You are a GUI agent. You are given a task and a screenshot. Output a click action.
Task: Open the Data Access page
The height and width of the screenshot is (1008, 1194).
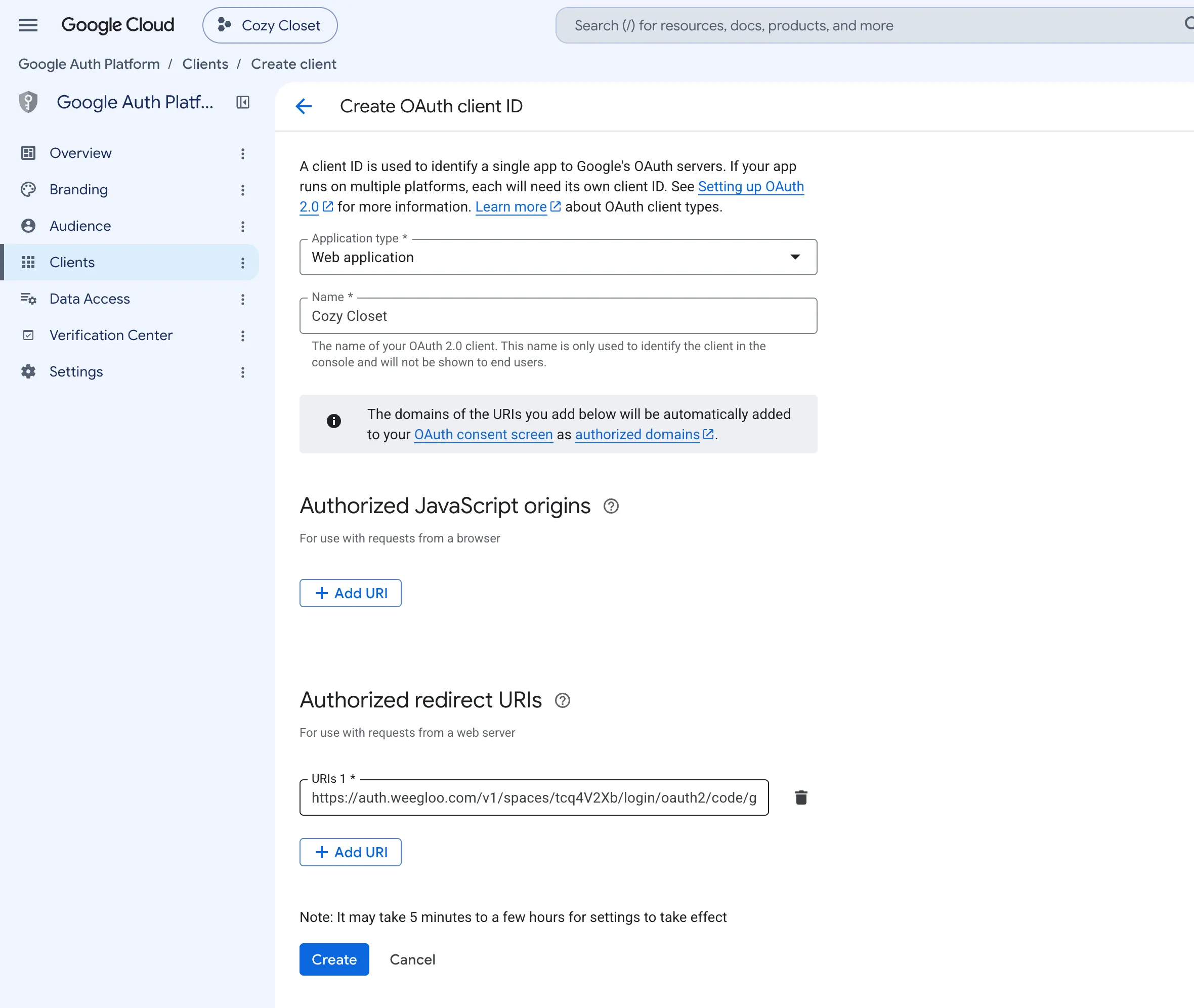coord(90,299)
